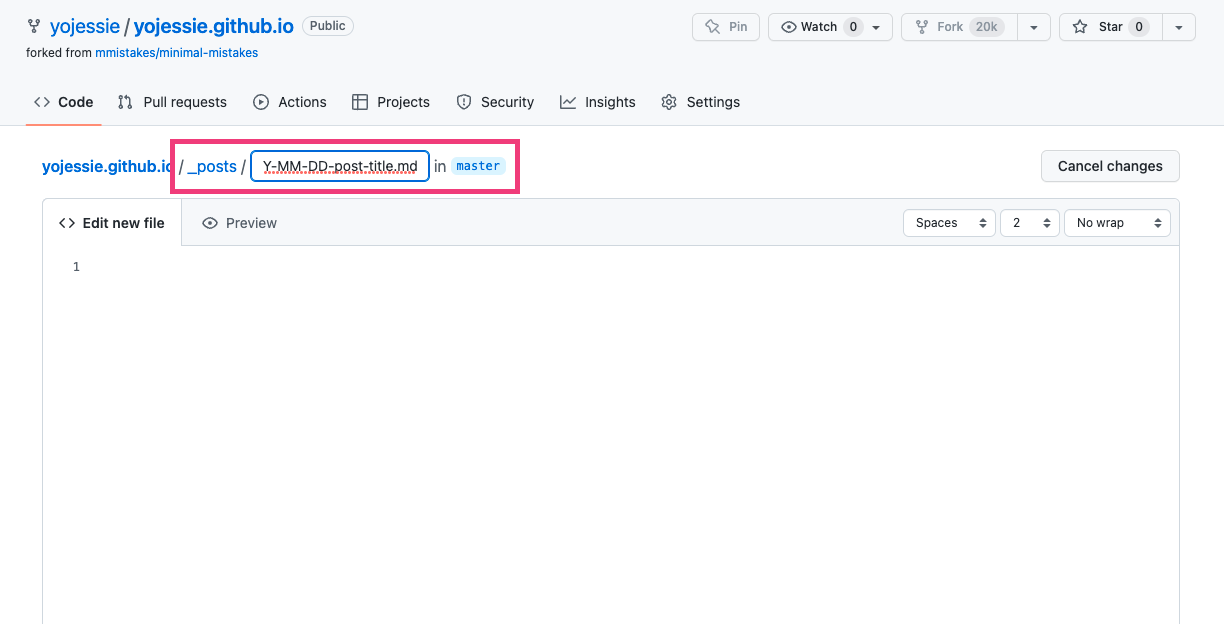
Task: Open the No wrap line mode dropdown
Action: click(1117, 223)
